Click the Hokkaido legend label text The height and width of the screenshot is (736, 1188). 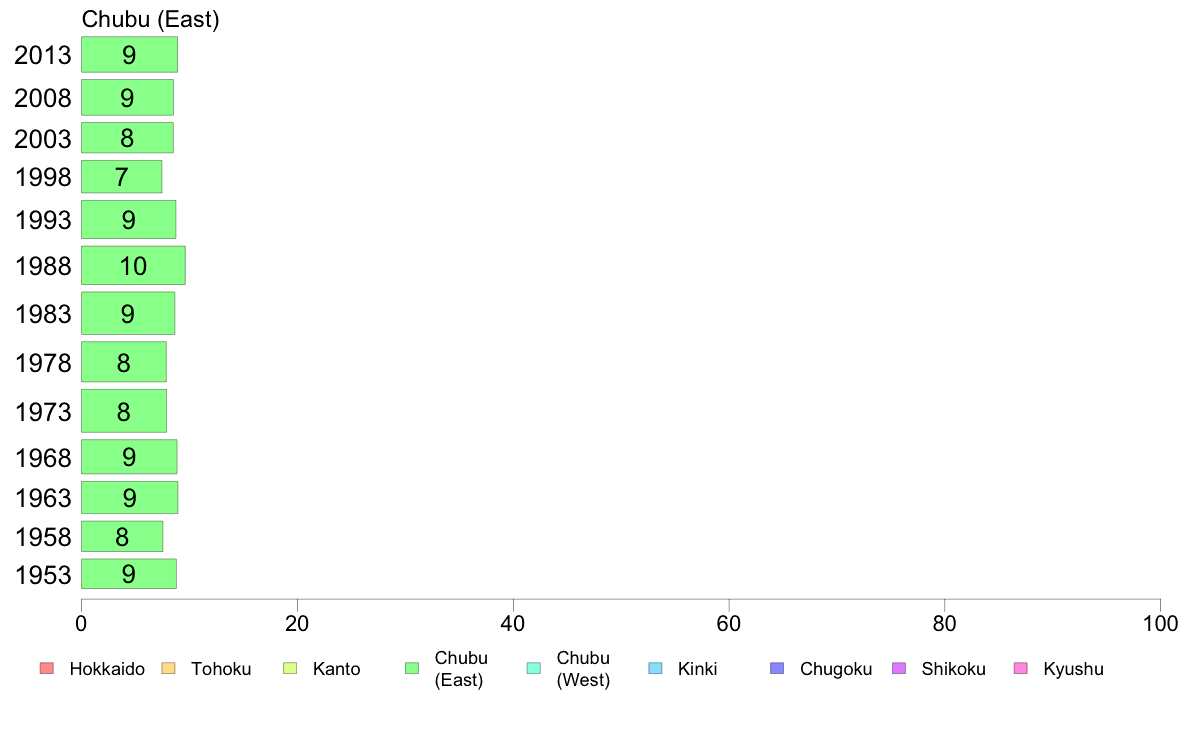107,669
